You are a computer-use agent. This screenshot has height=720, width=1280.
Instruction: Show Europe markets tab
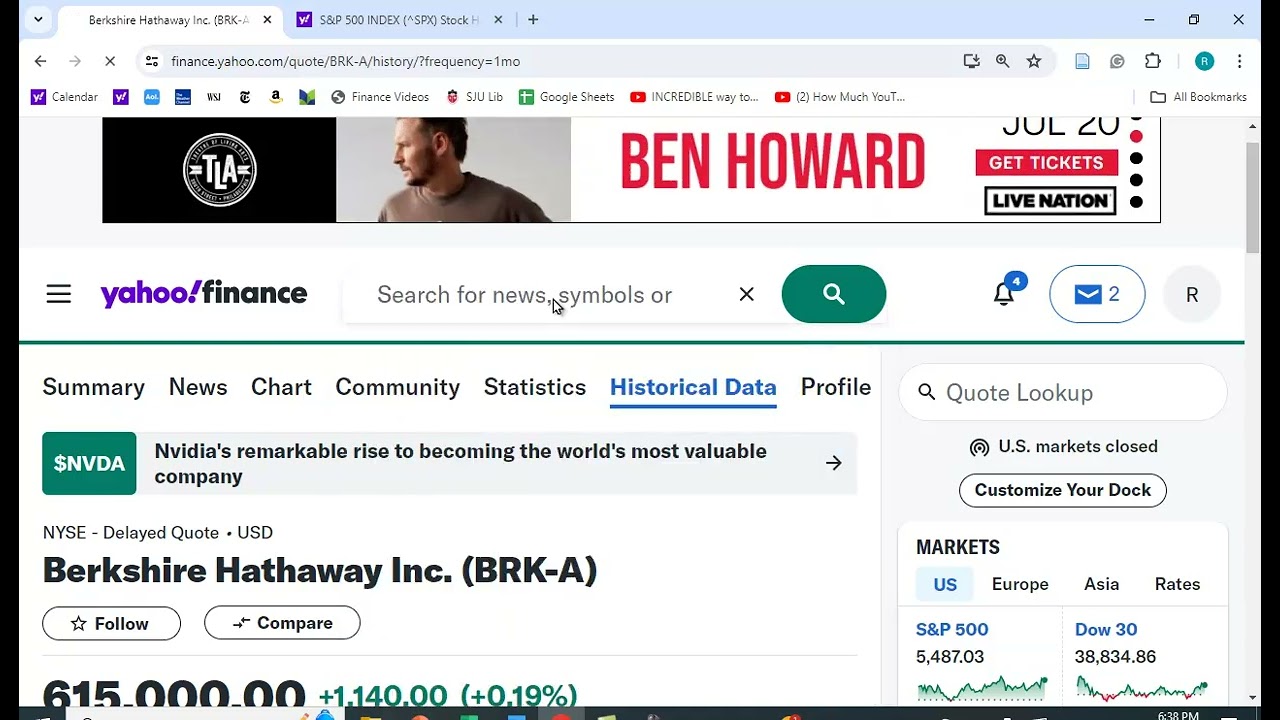point(1020,584)
